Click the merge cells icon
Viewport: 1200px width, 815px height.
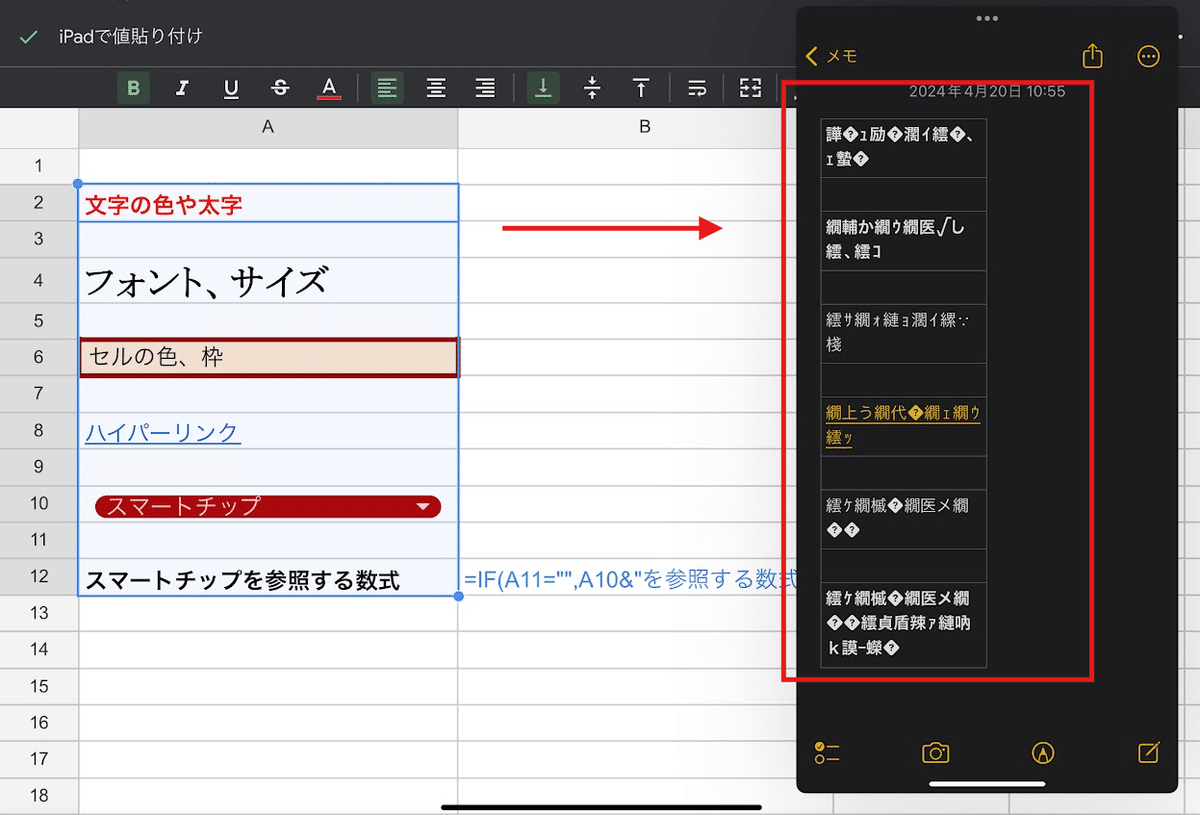[750, 88]
